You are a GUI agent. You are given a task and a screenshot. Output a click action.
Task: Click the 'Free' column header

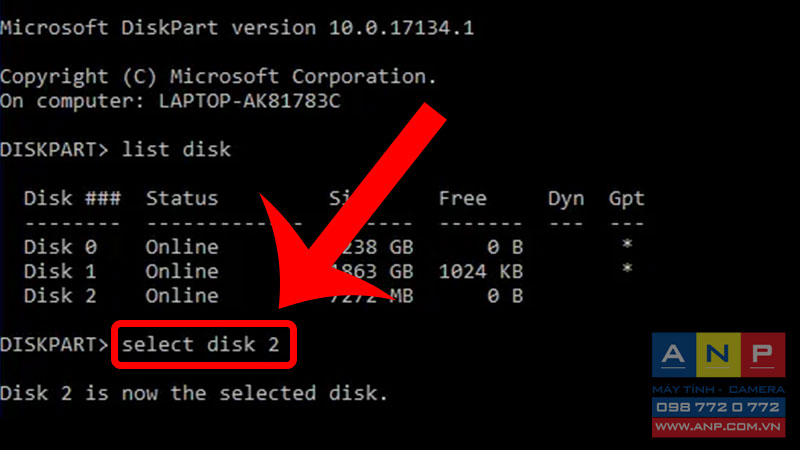pyautogui.click(x=463, y=198)
